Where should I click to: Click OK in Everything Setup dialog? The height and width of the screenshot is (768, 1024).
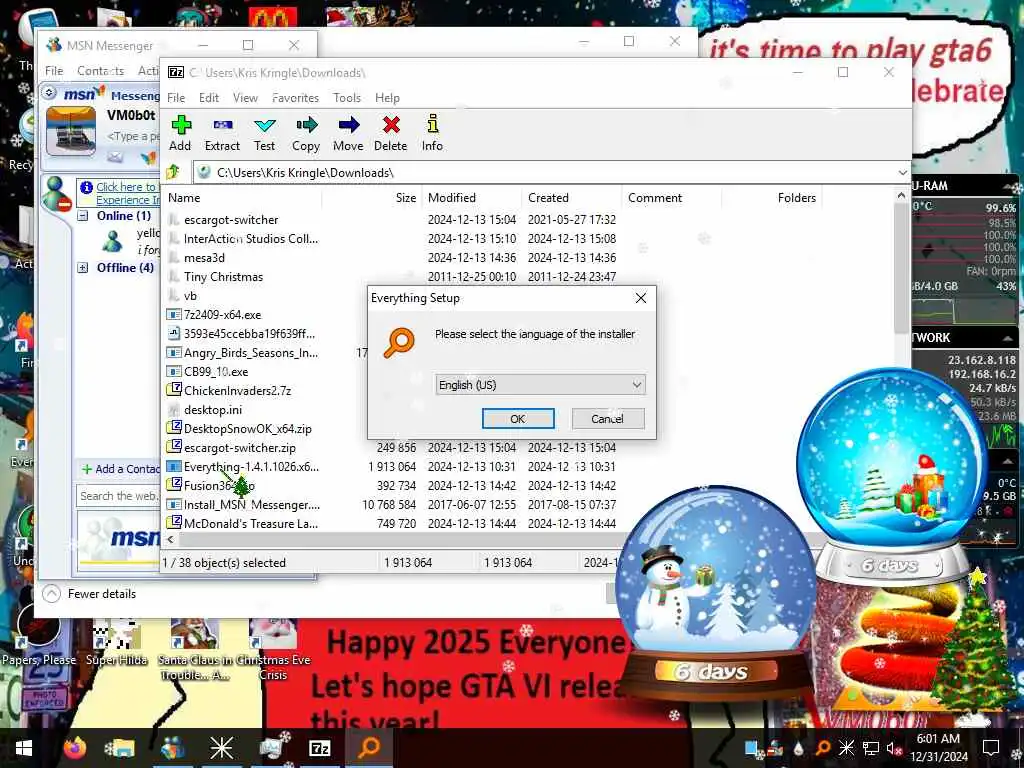518,419
